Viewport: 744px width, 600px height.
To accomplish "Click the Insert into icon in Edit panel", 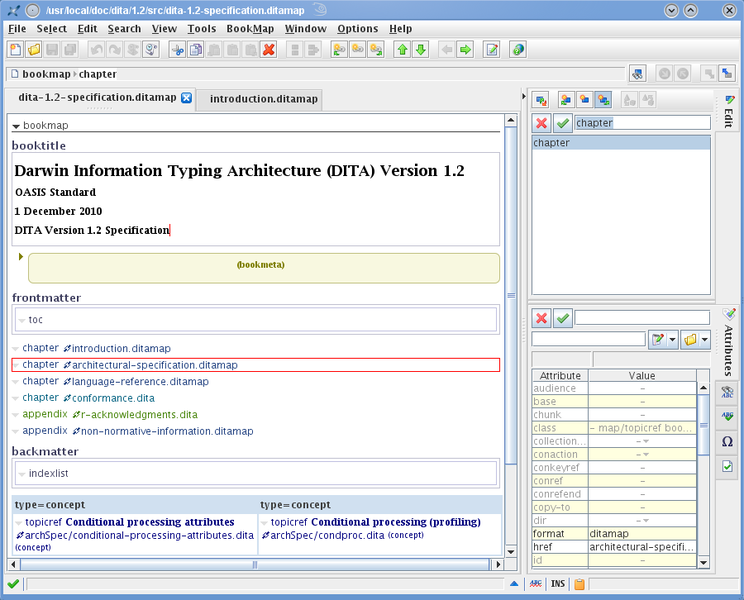I will (x=584, y=100).
